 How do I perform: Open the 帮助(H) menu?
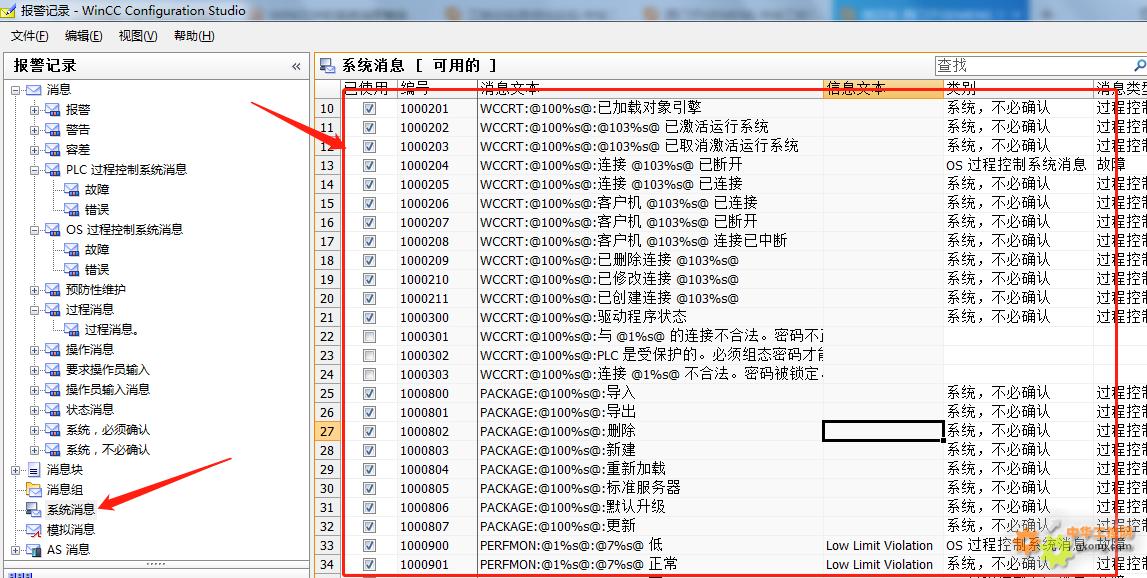click(x=194, y=36)
